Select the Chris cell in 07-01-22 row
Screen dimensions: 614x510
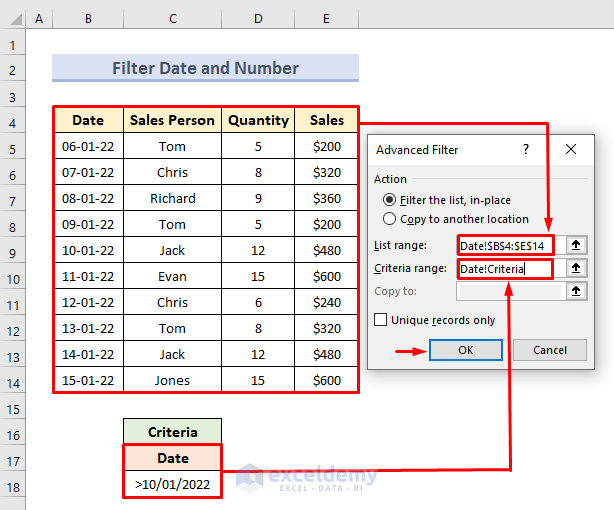click(x=172, y=172)
